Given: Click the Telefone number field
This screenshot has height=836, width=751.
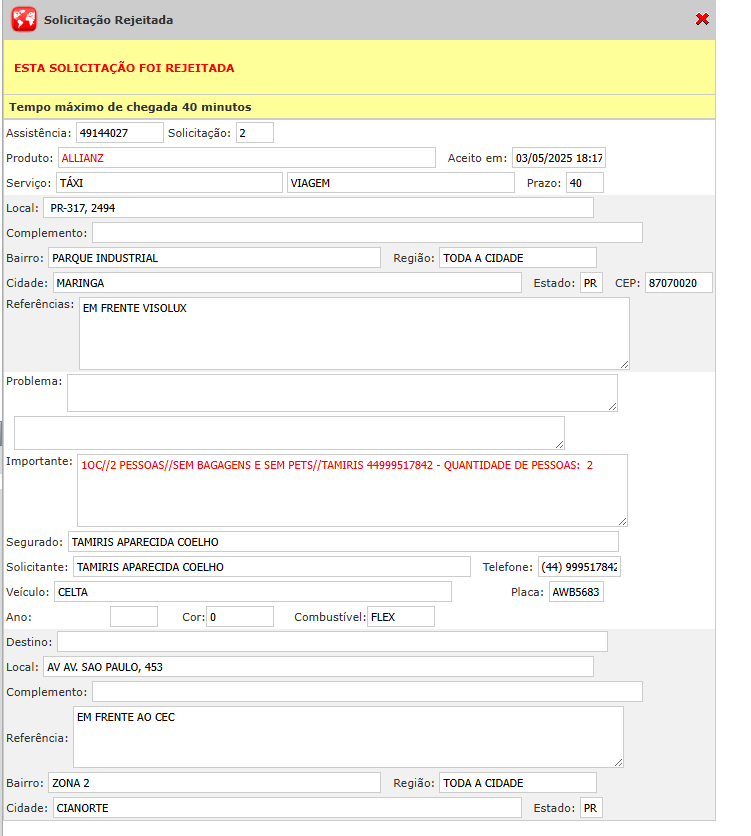Looking at the screenshot, I should [579, 567].
